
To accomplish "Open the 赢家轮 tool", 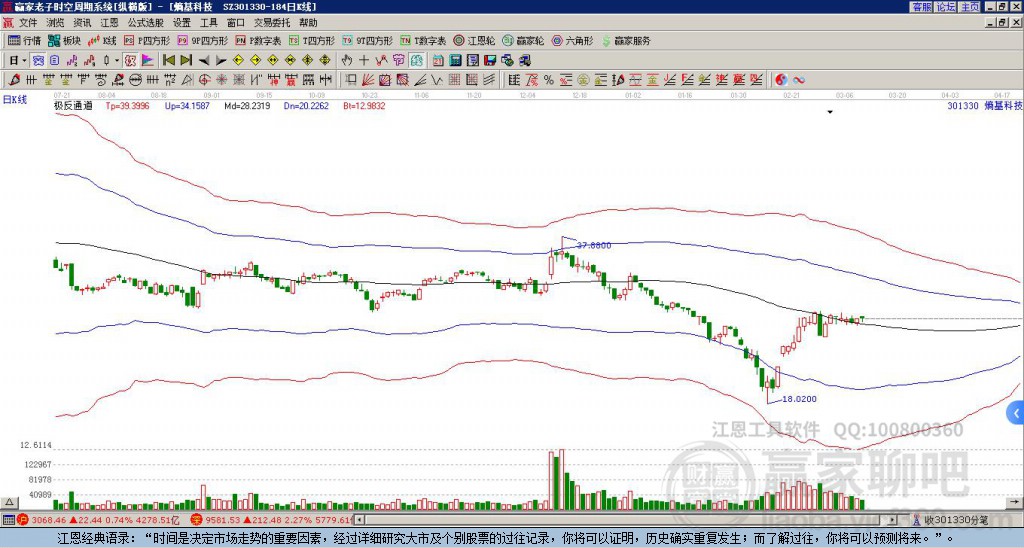I will point(523,40).
